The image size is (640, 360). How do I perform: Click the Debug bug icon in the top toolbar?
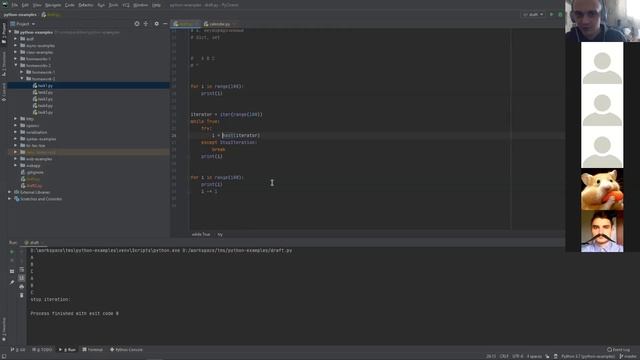click(x=560, y=14)
